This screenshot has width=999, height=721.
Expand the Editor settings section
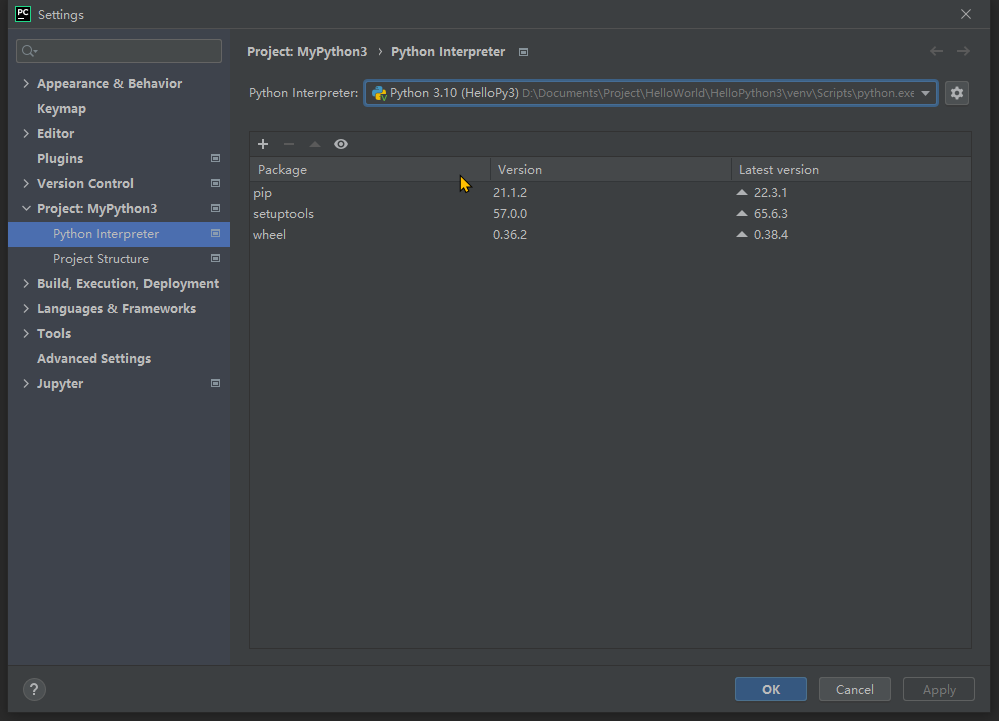click(26, 134)
